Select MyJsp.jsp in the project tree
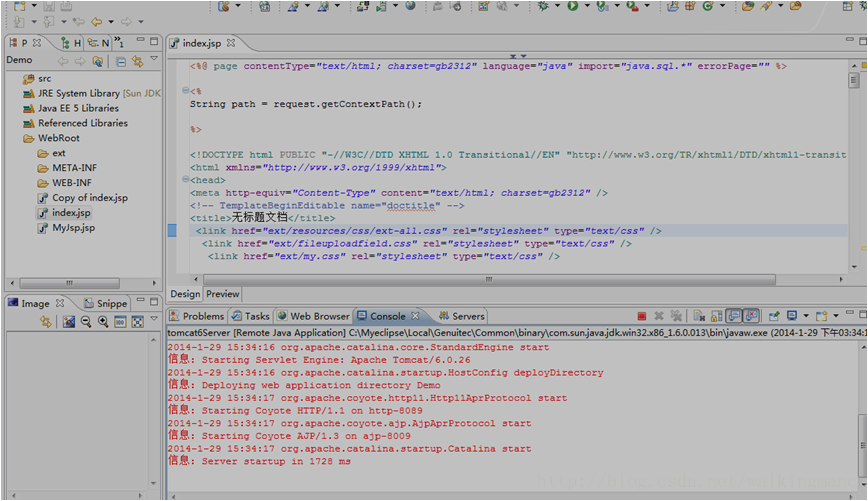This screenshot has width=868, height=501. click(x=73, y=228)
